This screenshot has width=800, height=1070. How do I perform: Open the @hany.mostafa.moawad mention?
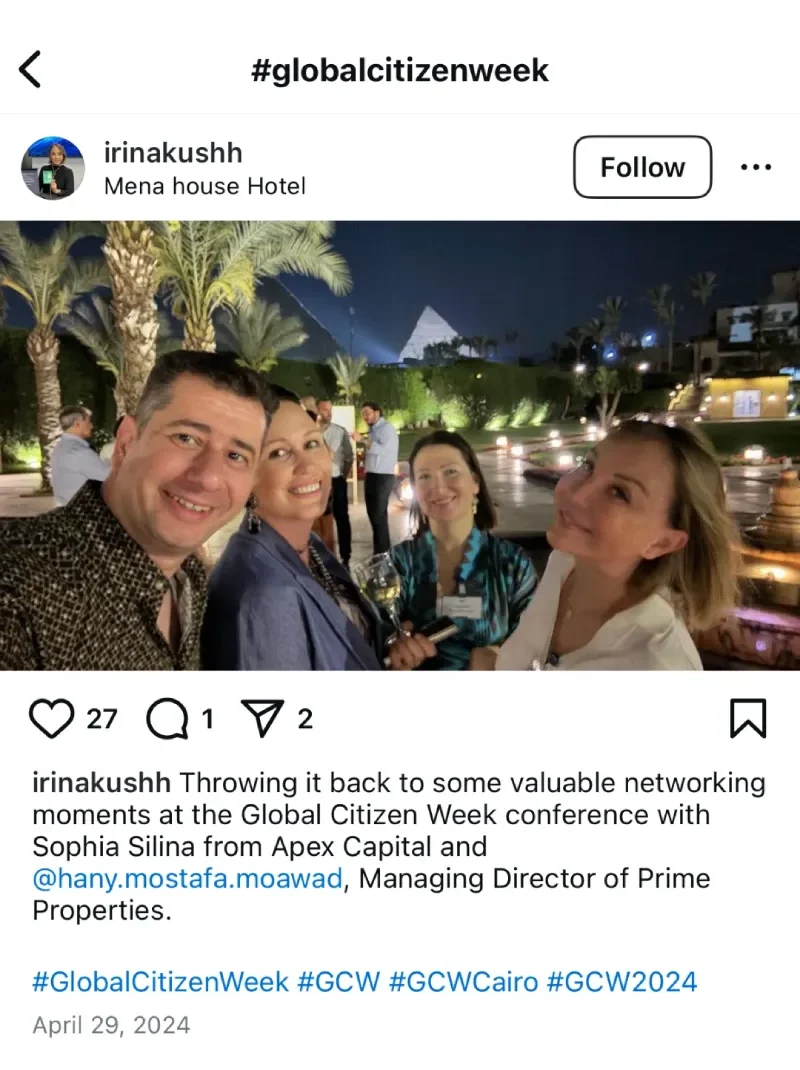(188, 879)
